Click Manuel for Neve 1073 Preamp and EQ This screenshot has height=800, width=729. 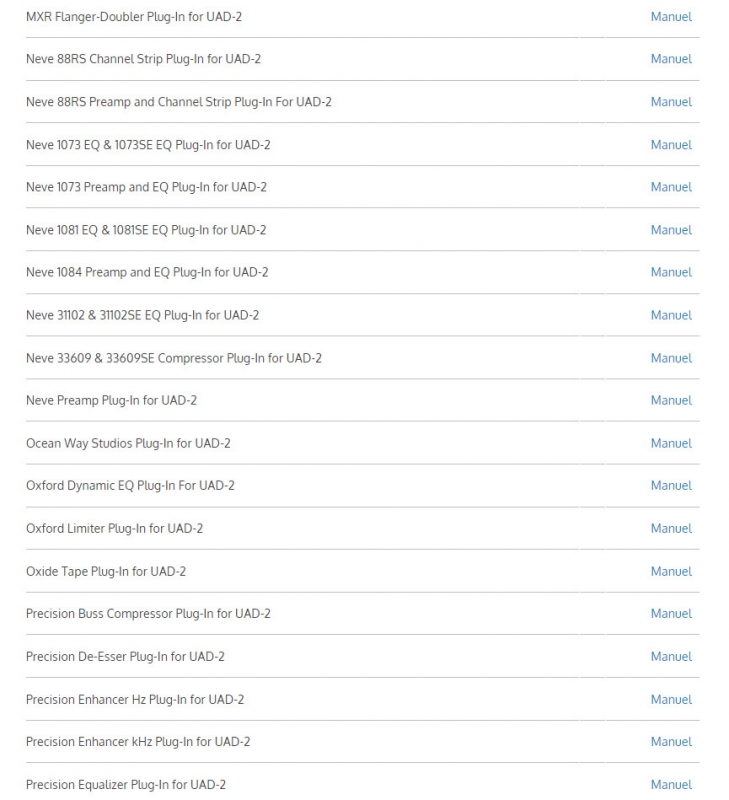click(x=670, y=187)
